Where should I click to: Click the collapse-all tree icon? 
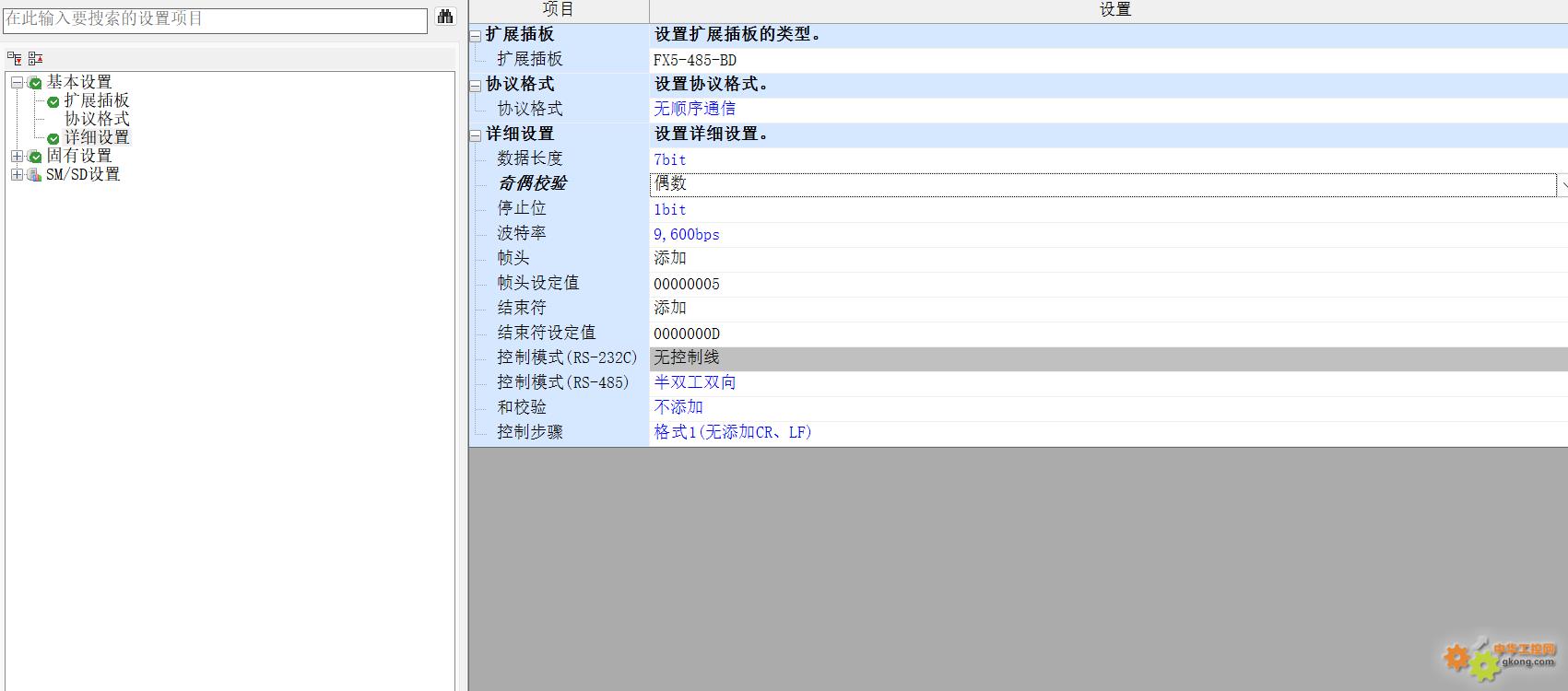pyautogui.click(x=35, y=58)
